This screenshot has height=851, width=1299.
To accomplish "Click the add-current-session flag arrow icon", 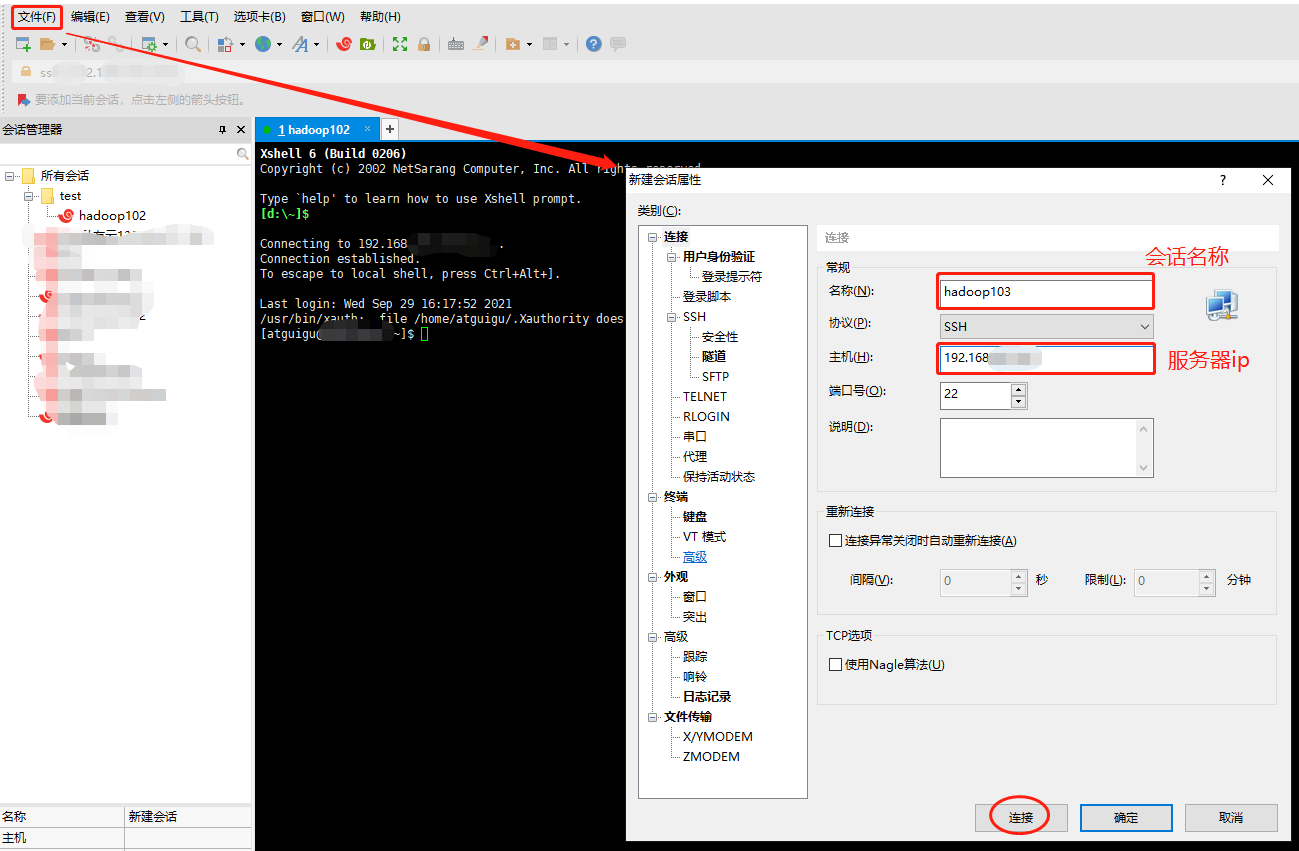I will click(x=24, y=100).
